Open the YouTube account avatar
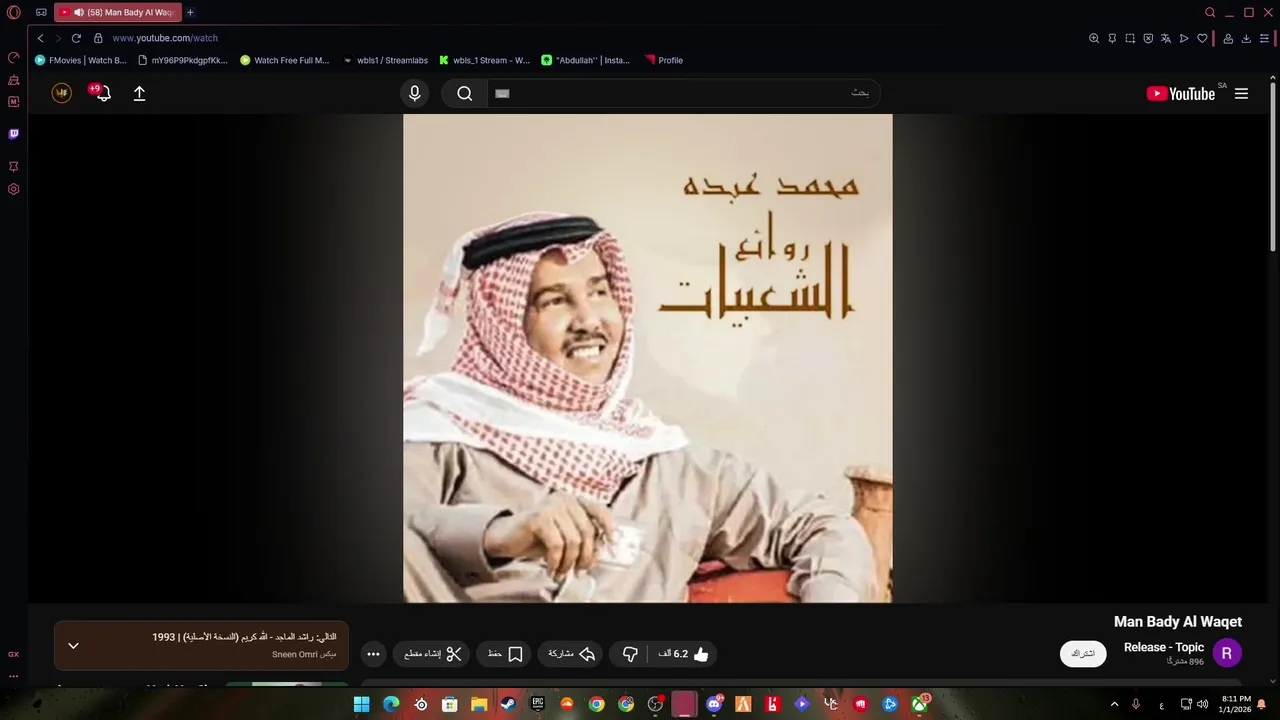 62,93
